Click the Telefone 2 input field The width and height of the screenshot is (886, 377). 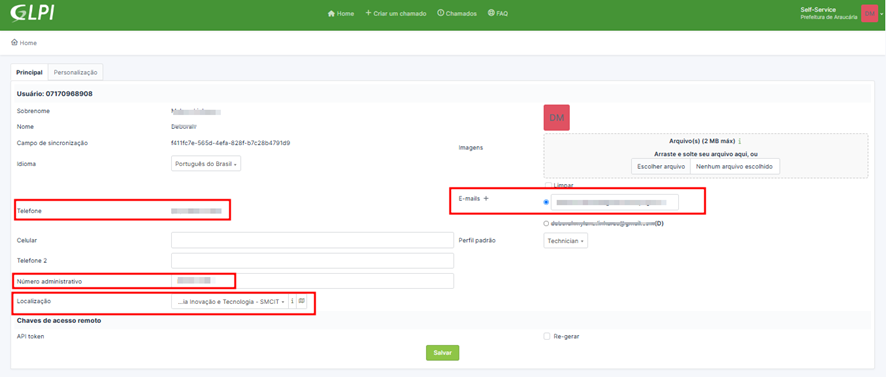tap(312, 261)
